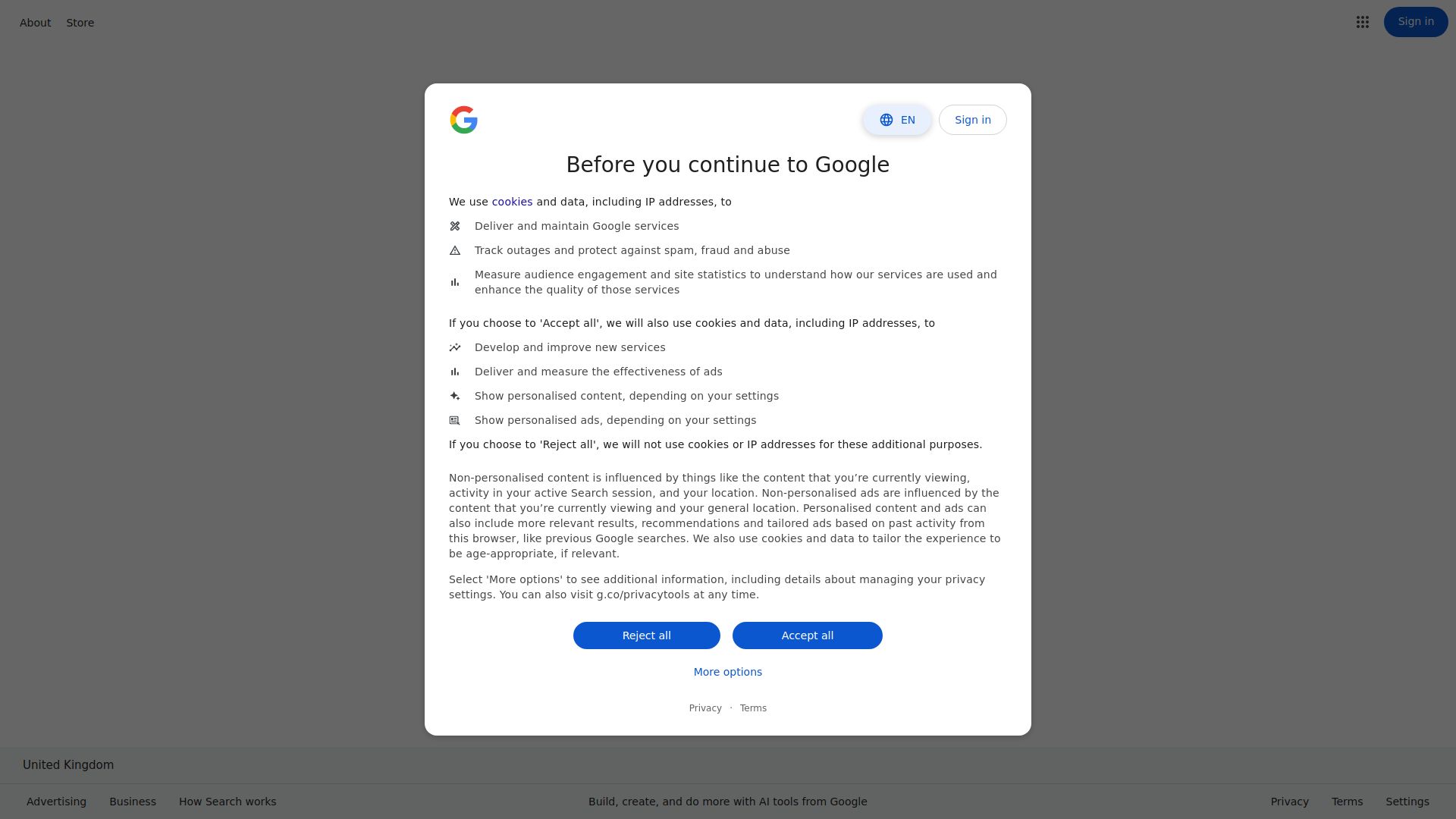1456x819 pixels.
Task: Follow the cookies hyperlink
Action: tap(512, 202)
